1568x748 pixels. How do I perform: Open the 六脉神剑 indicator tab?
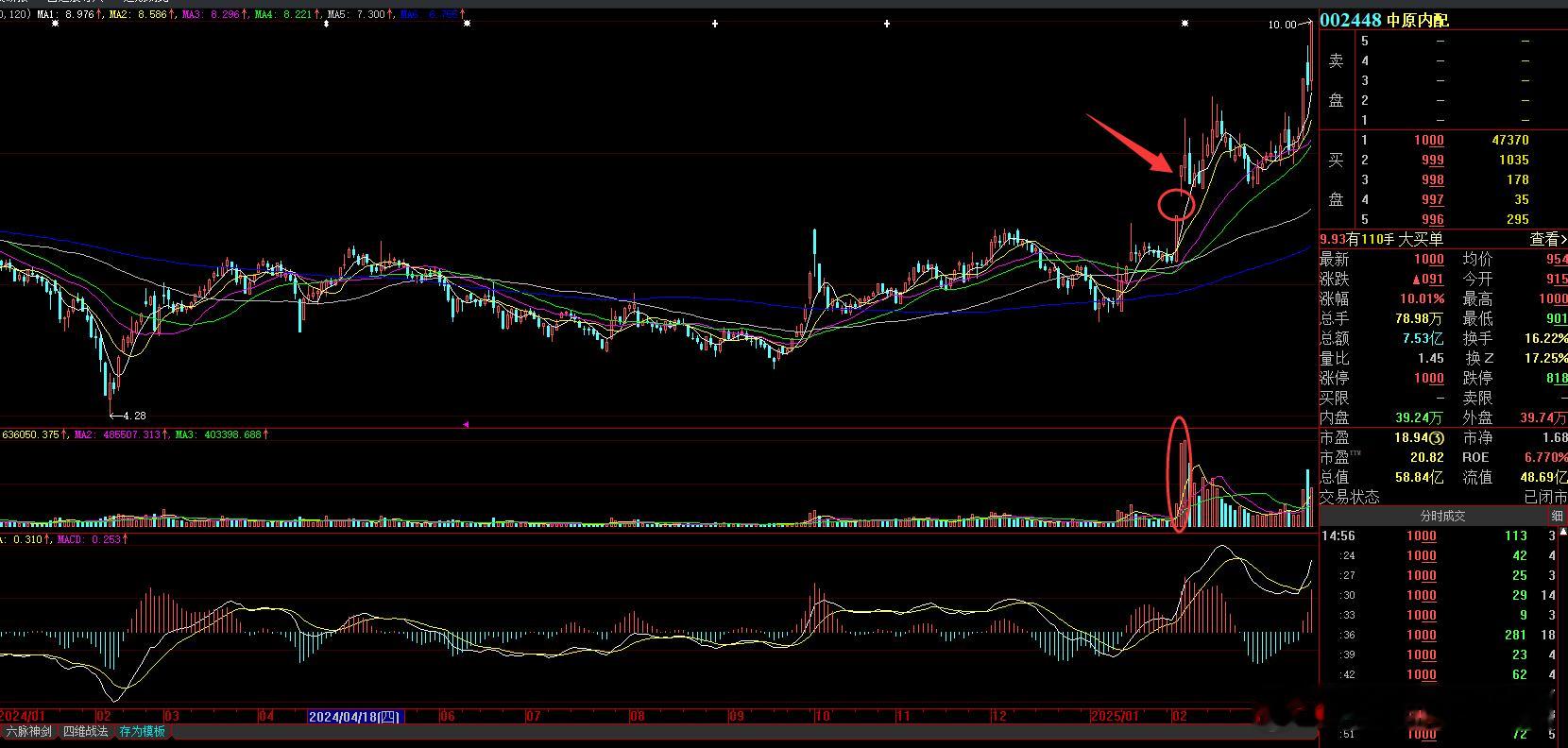30,732
